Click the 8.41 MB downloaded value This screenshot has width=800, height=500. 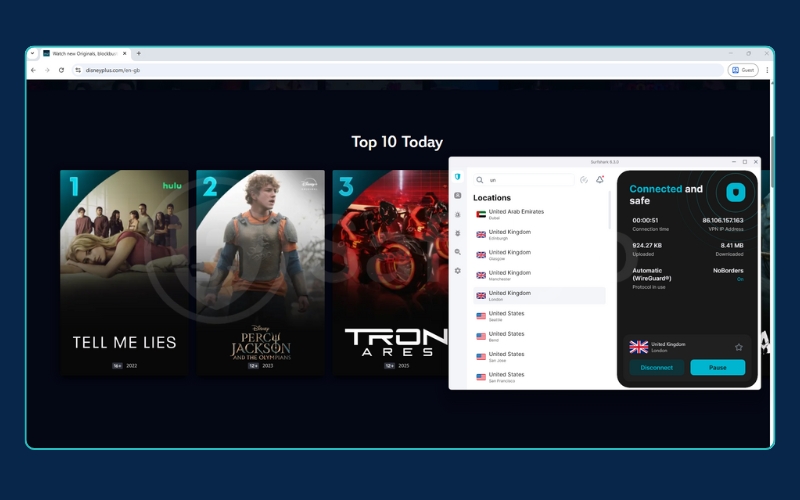point(732,245)
